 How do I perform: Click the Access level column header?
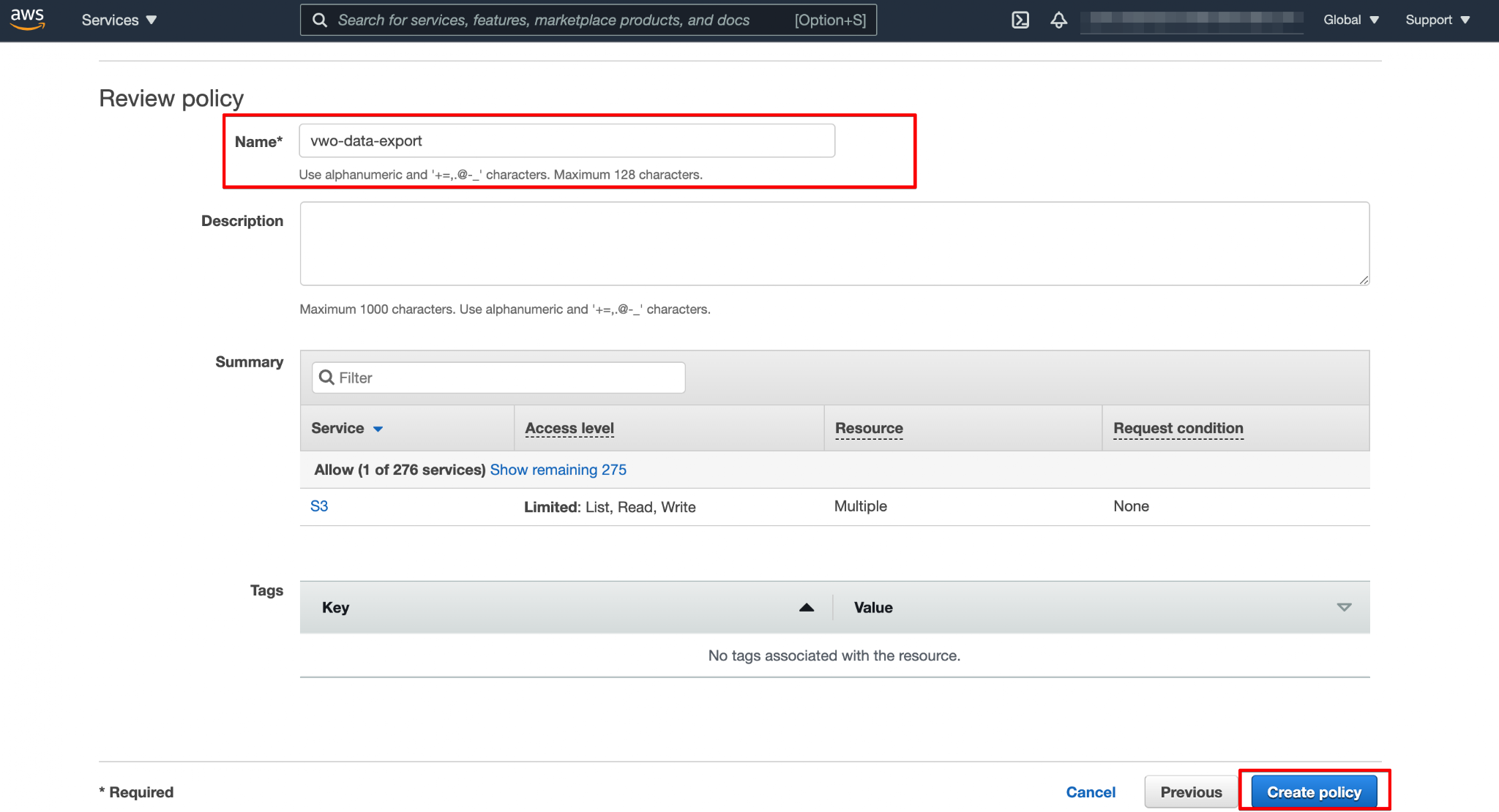(569, 428)
